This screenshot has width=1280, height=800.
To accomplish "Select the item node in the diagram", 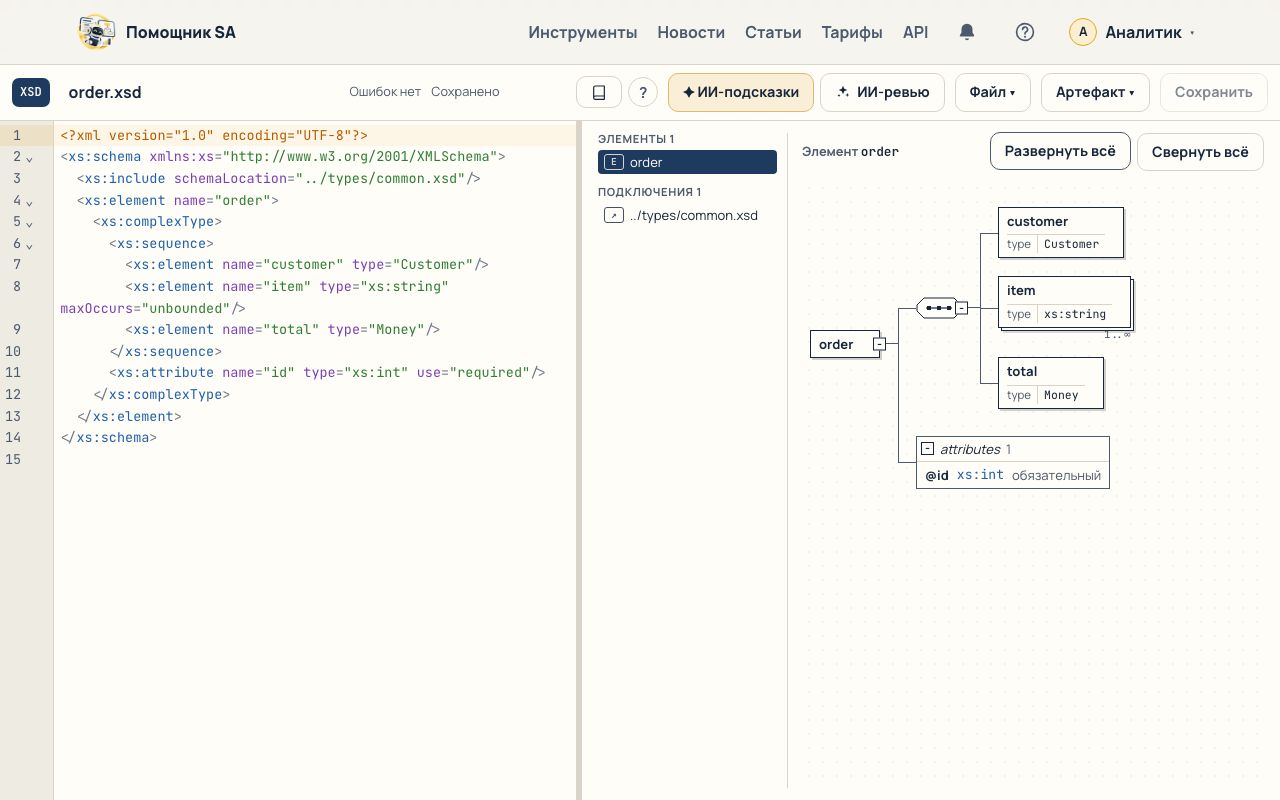I will (1064, 302).
